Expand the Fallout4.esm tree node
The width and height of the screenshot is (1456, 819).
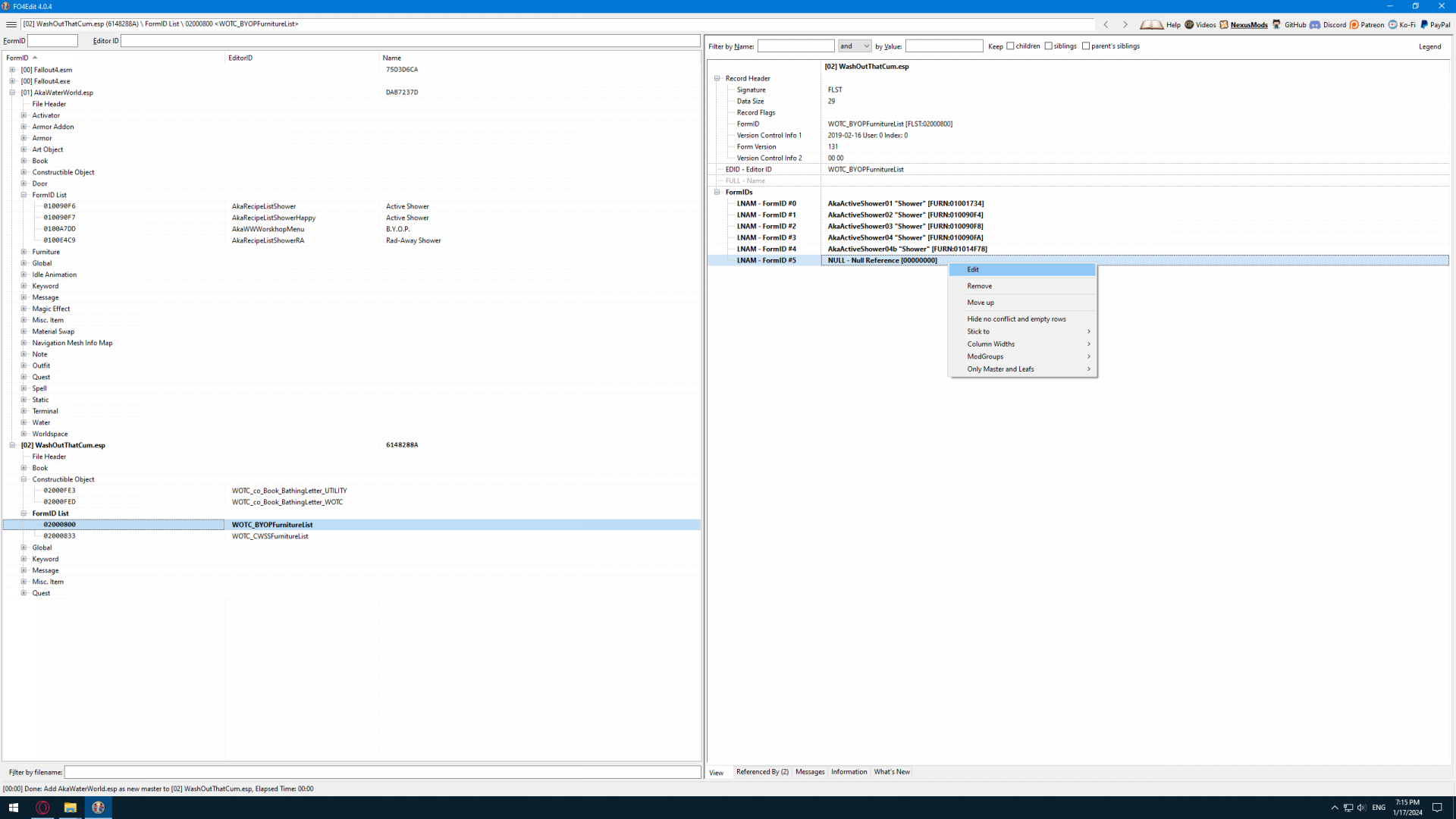(x=12, y=70)
